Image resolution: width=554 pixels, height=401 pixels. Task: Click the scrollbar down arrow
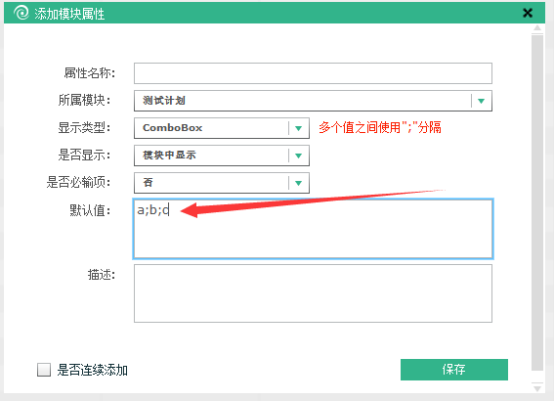537,388
